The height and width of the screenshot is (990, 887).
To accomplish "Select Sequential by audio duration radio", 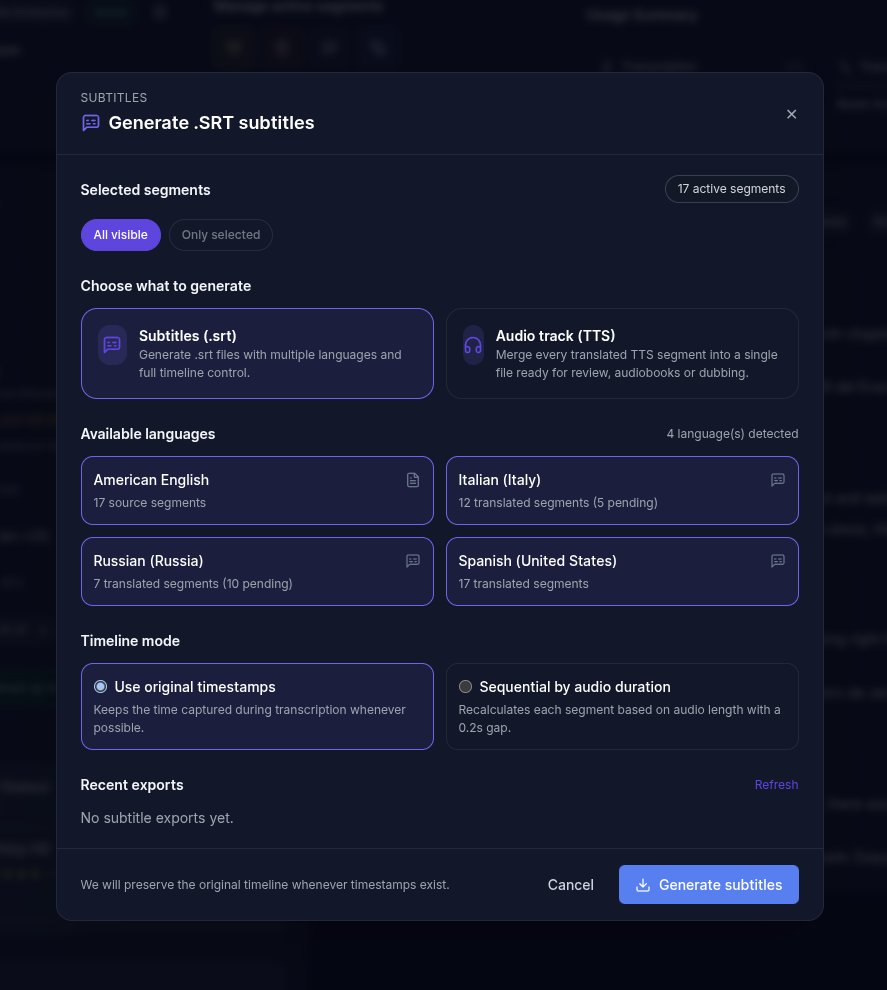I will coord(465,687).
